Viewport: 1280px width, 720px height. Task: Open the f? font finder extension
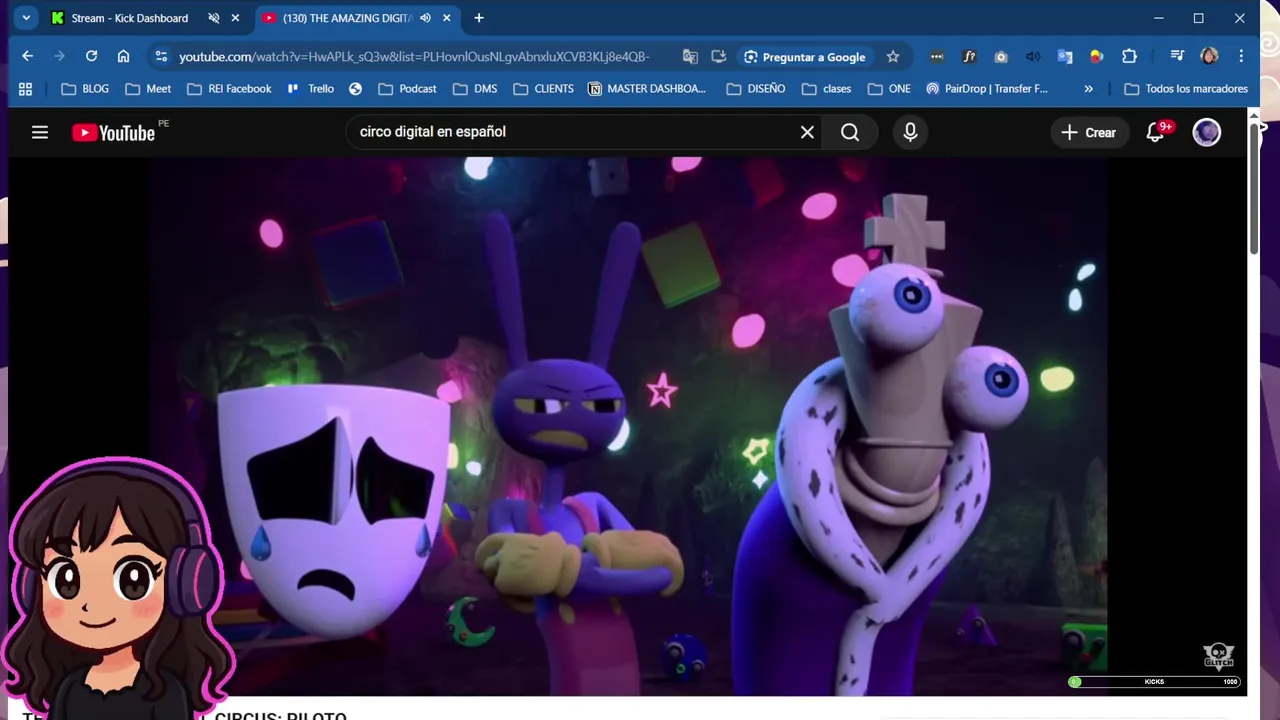coord(968,57)
